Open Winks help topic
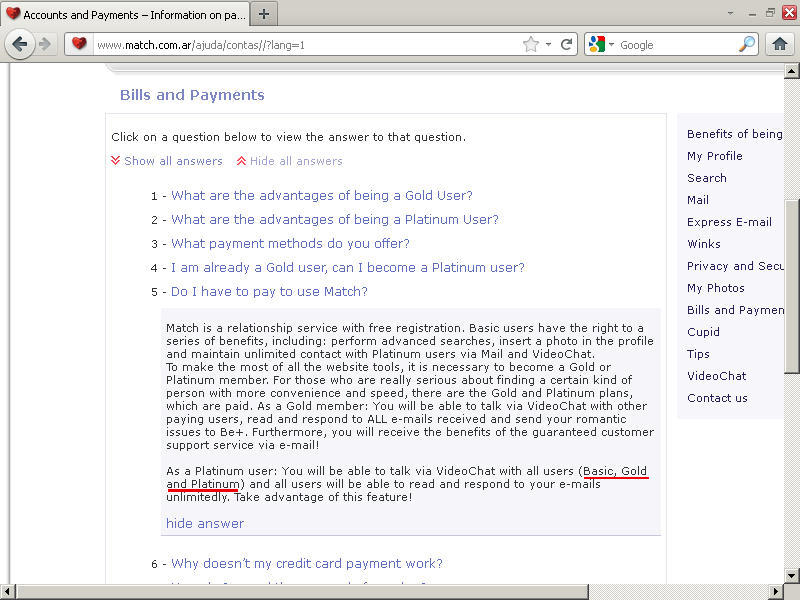 [704, 244]
